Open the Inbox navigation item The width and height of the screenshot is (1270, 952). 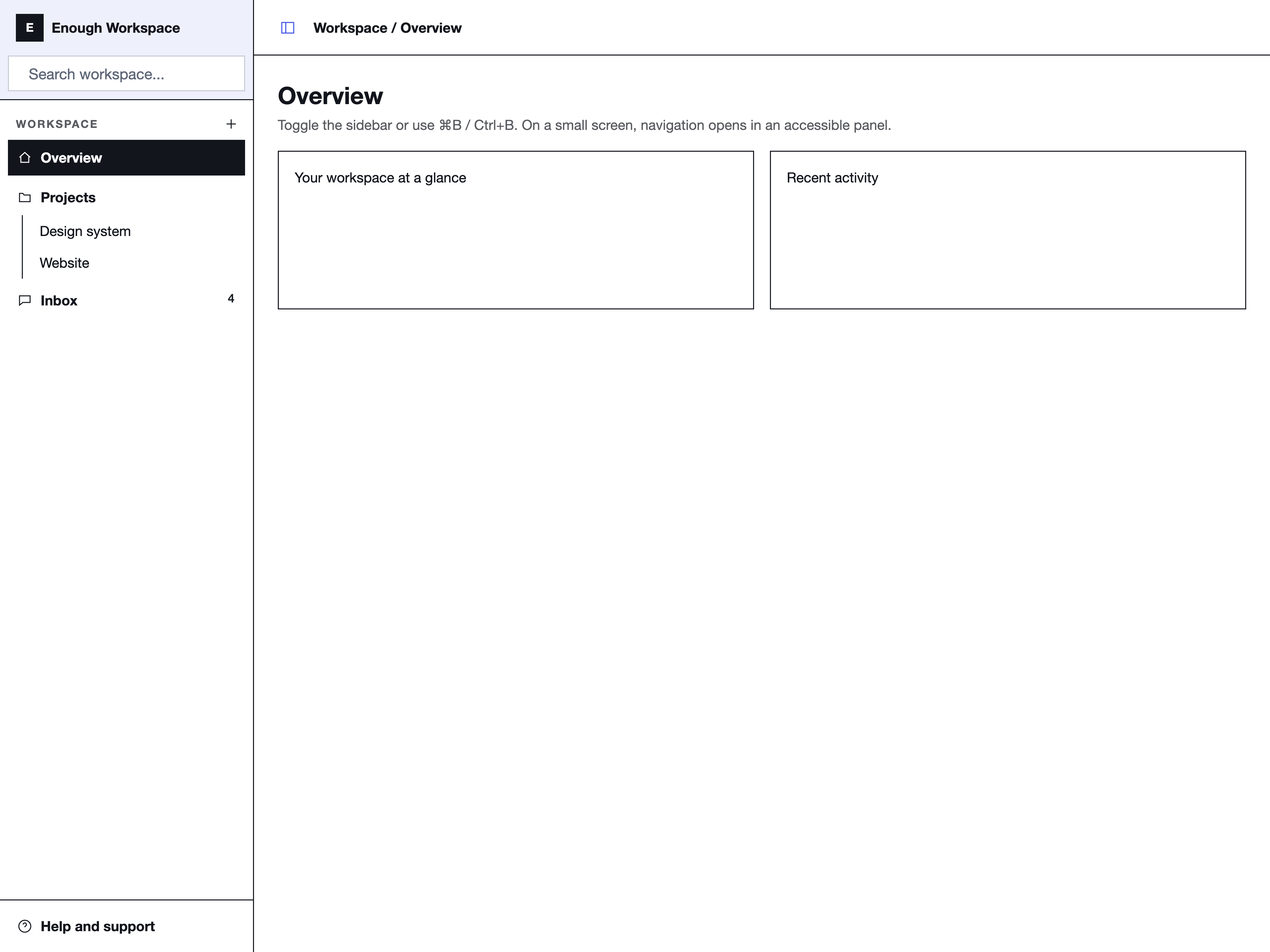pyautogui.click(x=126, y=300)
